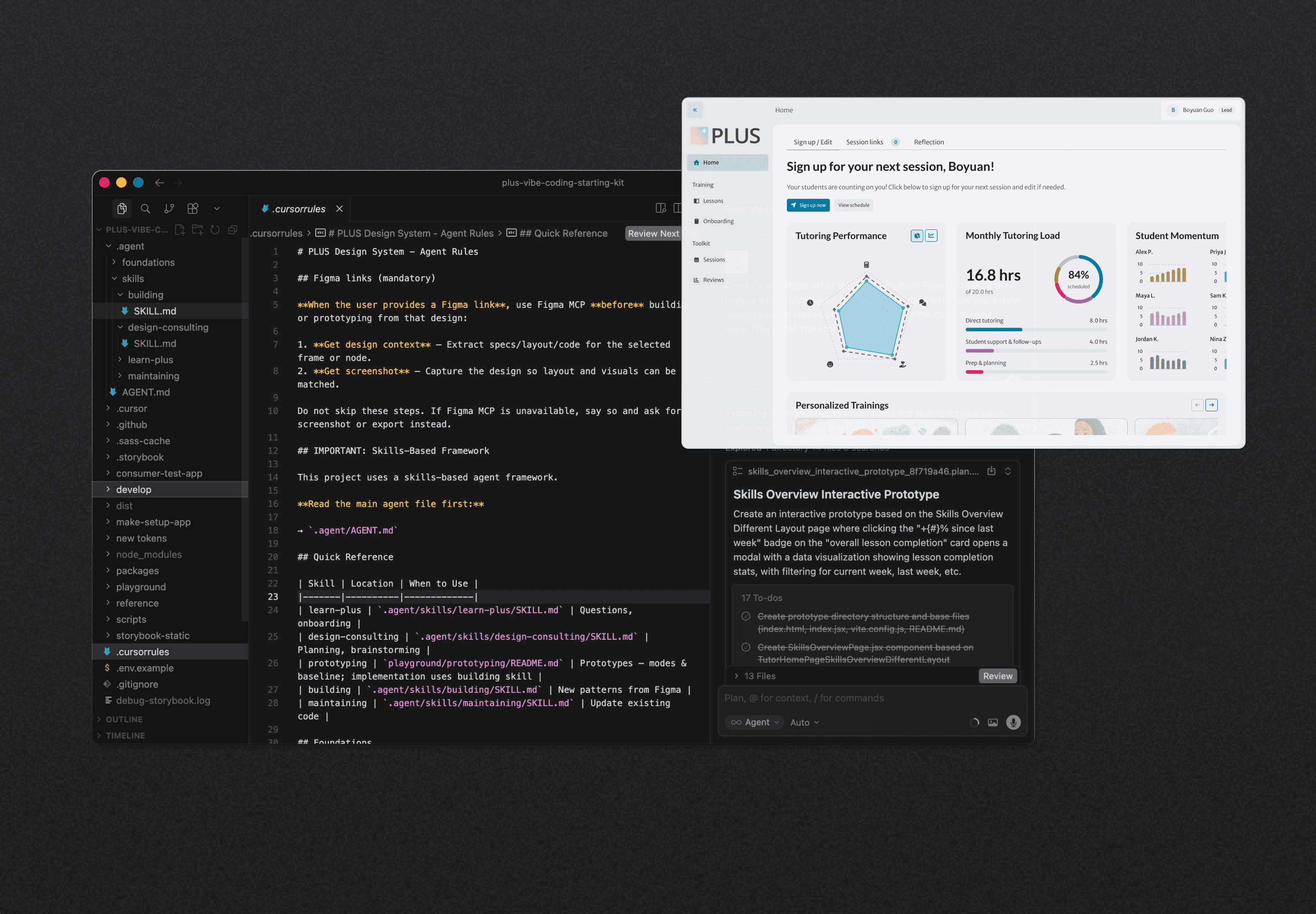Expand the develop folder in explorer
1316x914 pixels.
click(x=133, y=489)
